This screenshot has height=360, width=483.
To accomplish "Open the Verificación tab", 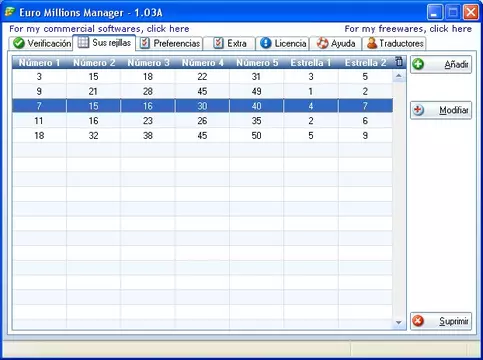I will pyautogui.click(x=41, y=43).
